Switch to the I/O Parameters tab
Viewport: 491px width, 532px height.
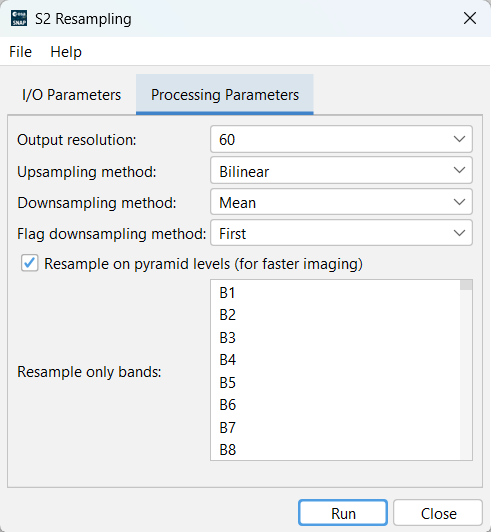click(71, 95)
